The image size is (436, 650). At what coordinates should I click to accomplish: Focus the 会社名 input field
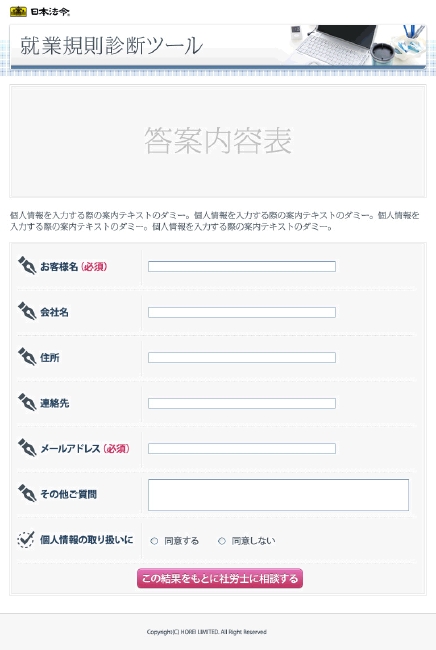pyautogui.click(x=242, y=312)
